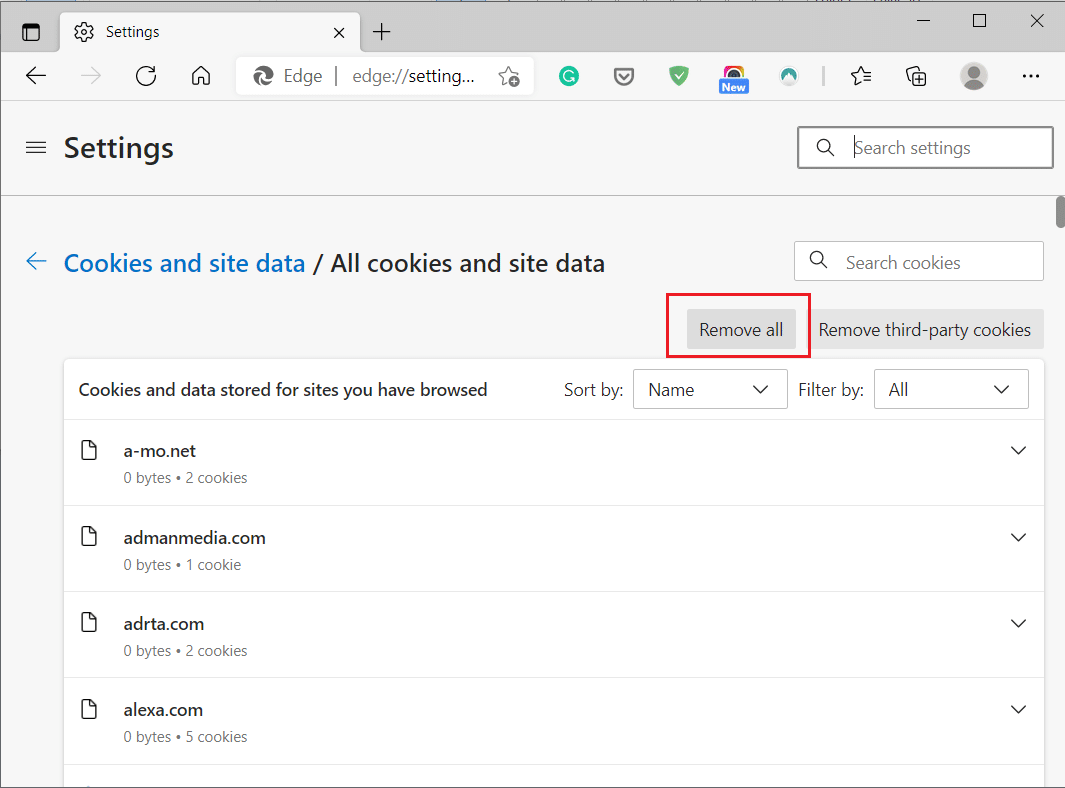Open the Filter by dropdown
Viewport: 1065px width, 788px height.
951,389
